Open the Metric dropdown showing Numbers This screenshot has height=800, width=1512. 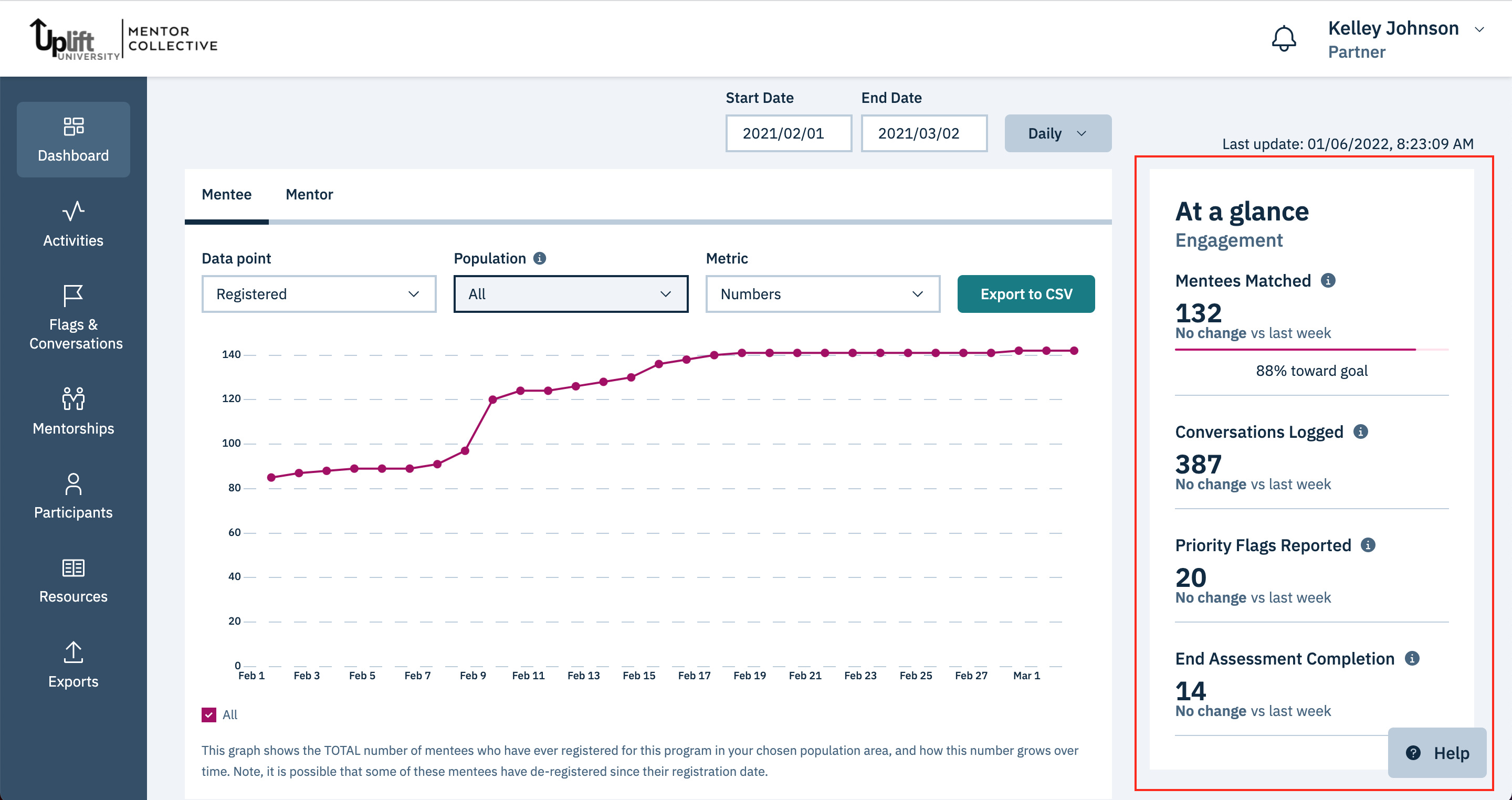[822, 293]
